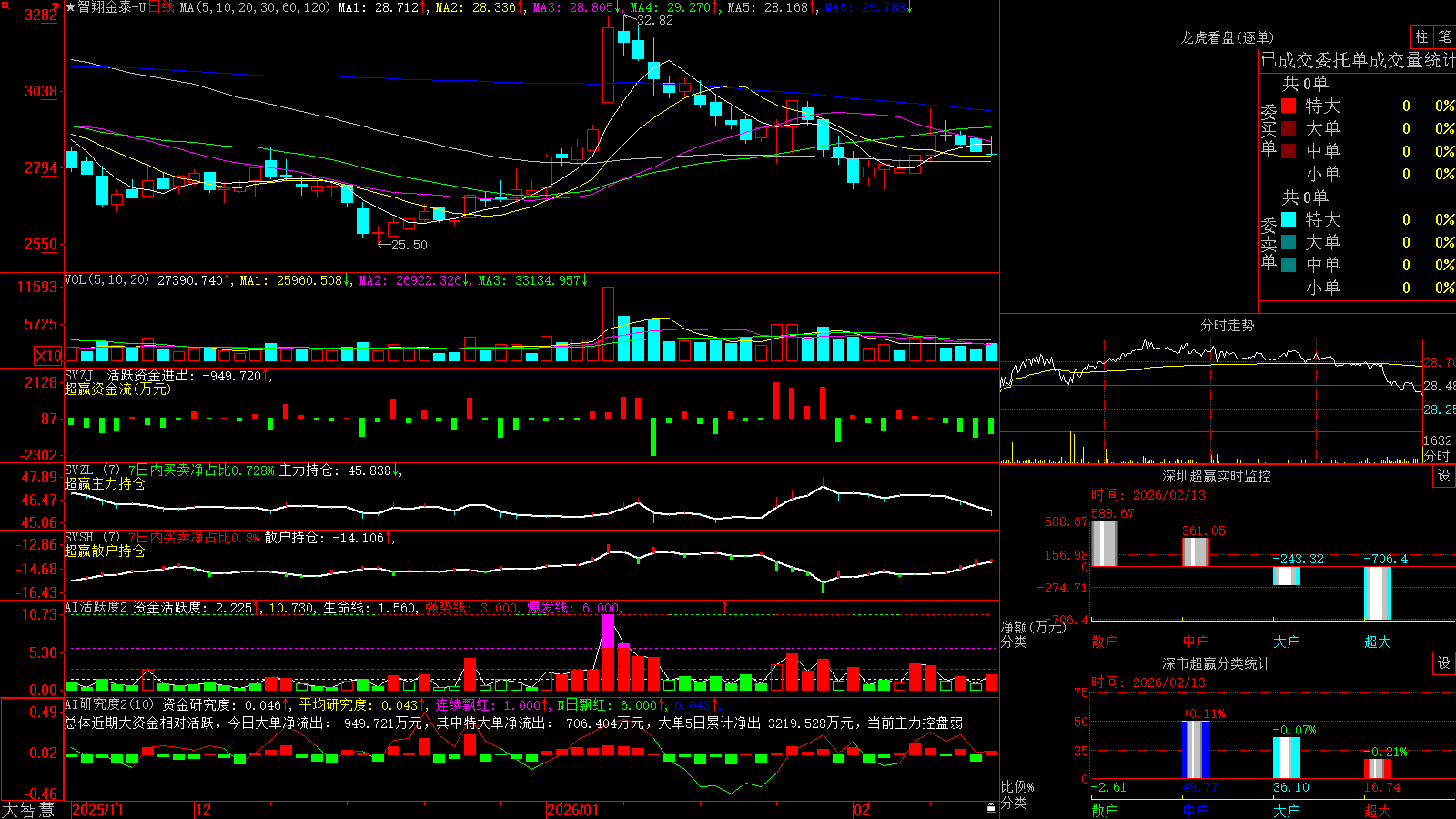
Task: Click the 爆发线: 6.000 value label
Action: tap(573, 607)
